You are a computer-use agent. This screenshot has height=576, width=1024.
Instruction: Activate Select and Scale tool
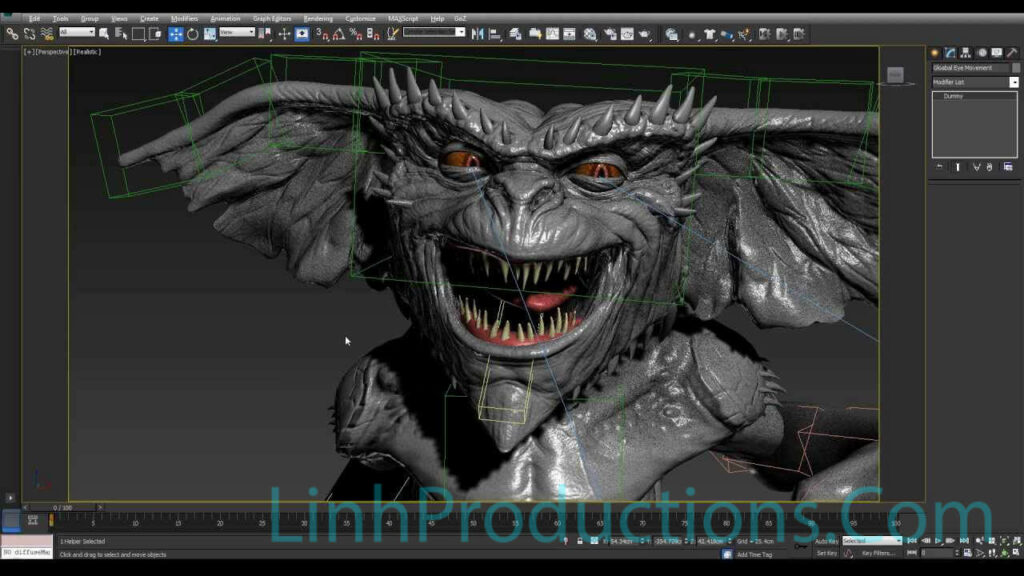tap(210, 34)
